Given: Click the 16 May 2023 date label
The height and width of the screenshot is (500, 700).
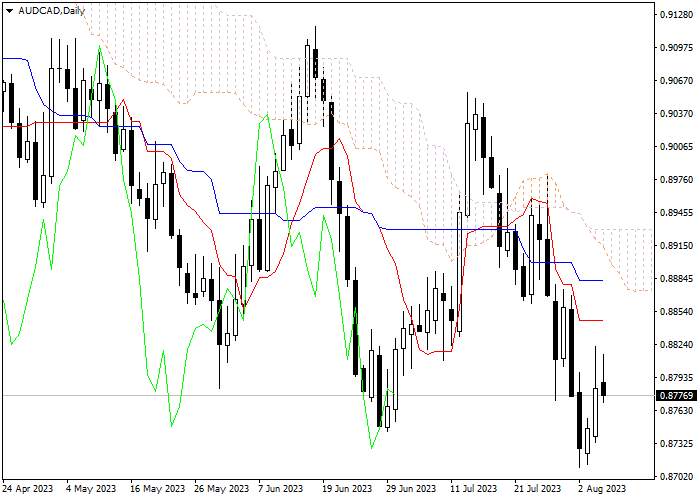Looking at the screenshot, I should coord(158,489).
